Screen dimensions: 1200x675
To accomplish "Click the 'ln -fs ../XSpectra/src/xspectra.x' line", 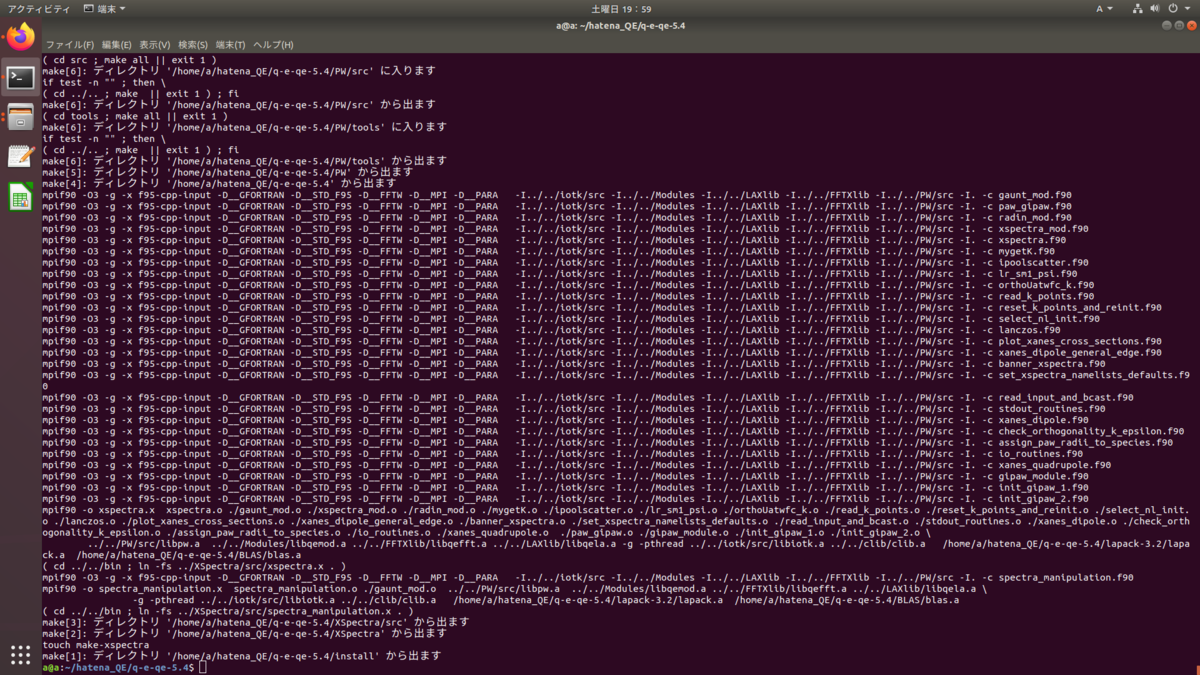I will (194, 566).
